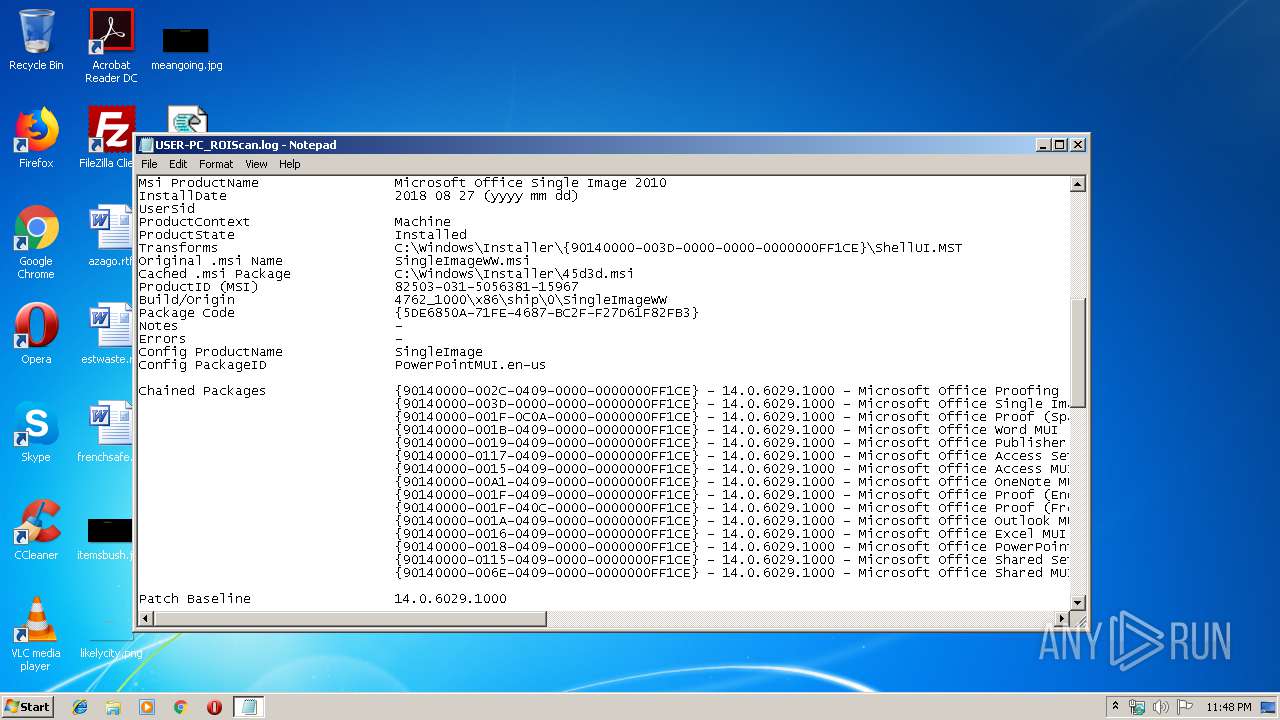The height and width of the screenshot is (720, 1280).
Task: Click the 'Chained Packages' label text
Action: pos(202,391)
